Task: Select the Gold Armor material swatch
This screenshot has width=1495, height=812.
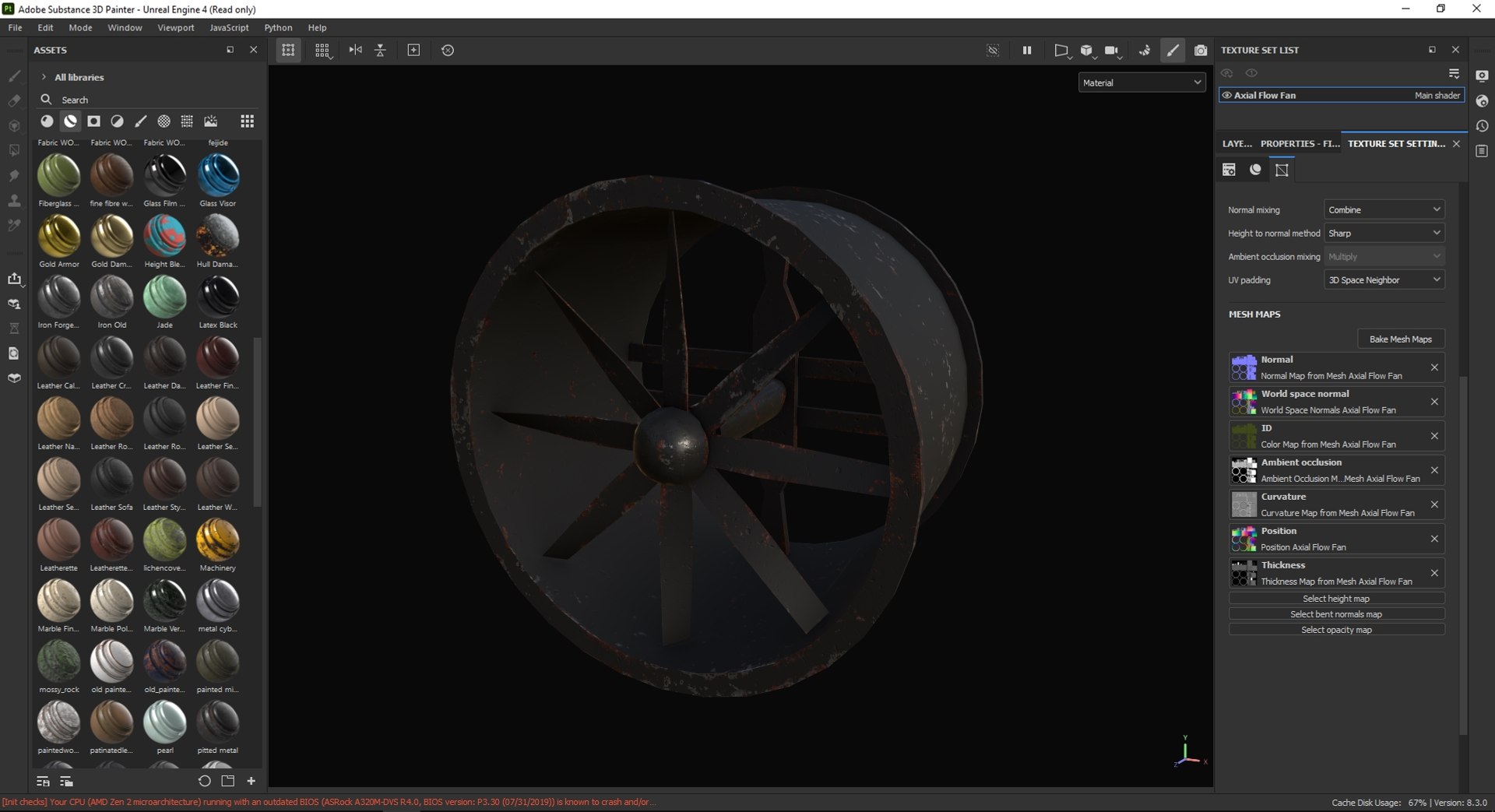Action: [x=59, y=237]
